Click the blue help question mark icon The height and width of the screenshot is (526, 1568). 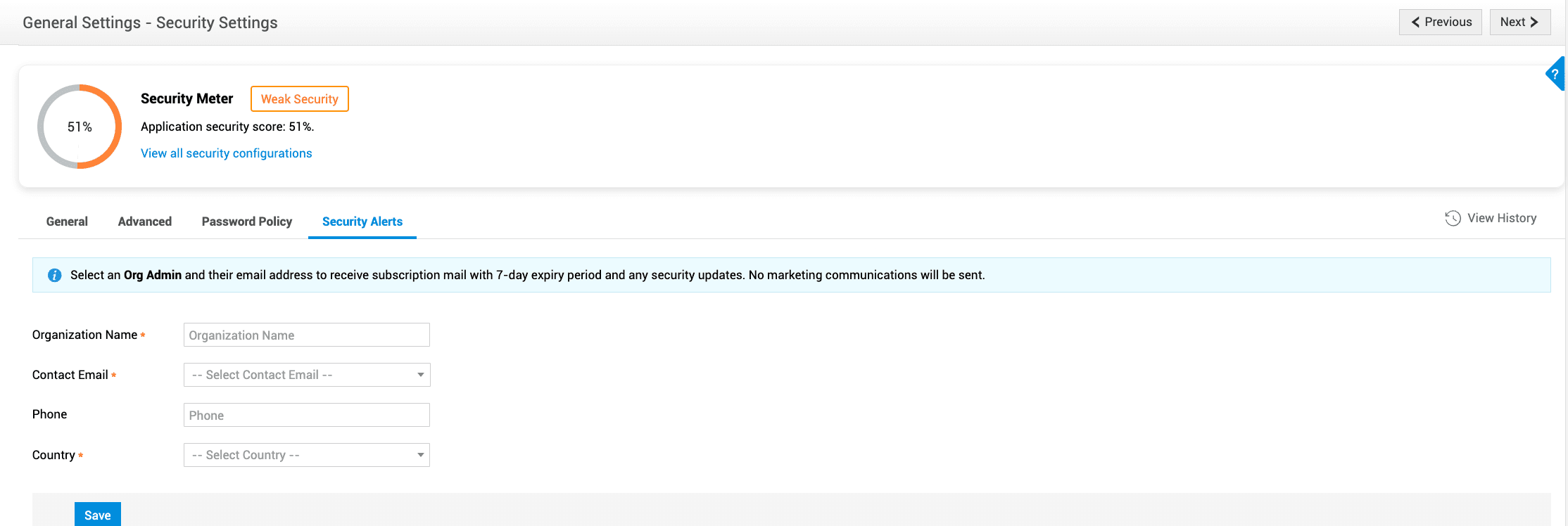(x=1555, y=74)
